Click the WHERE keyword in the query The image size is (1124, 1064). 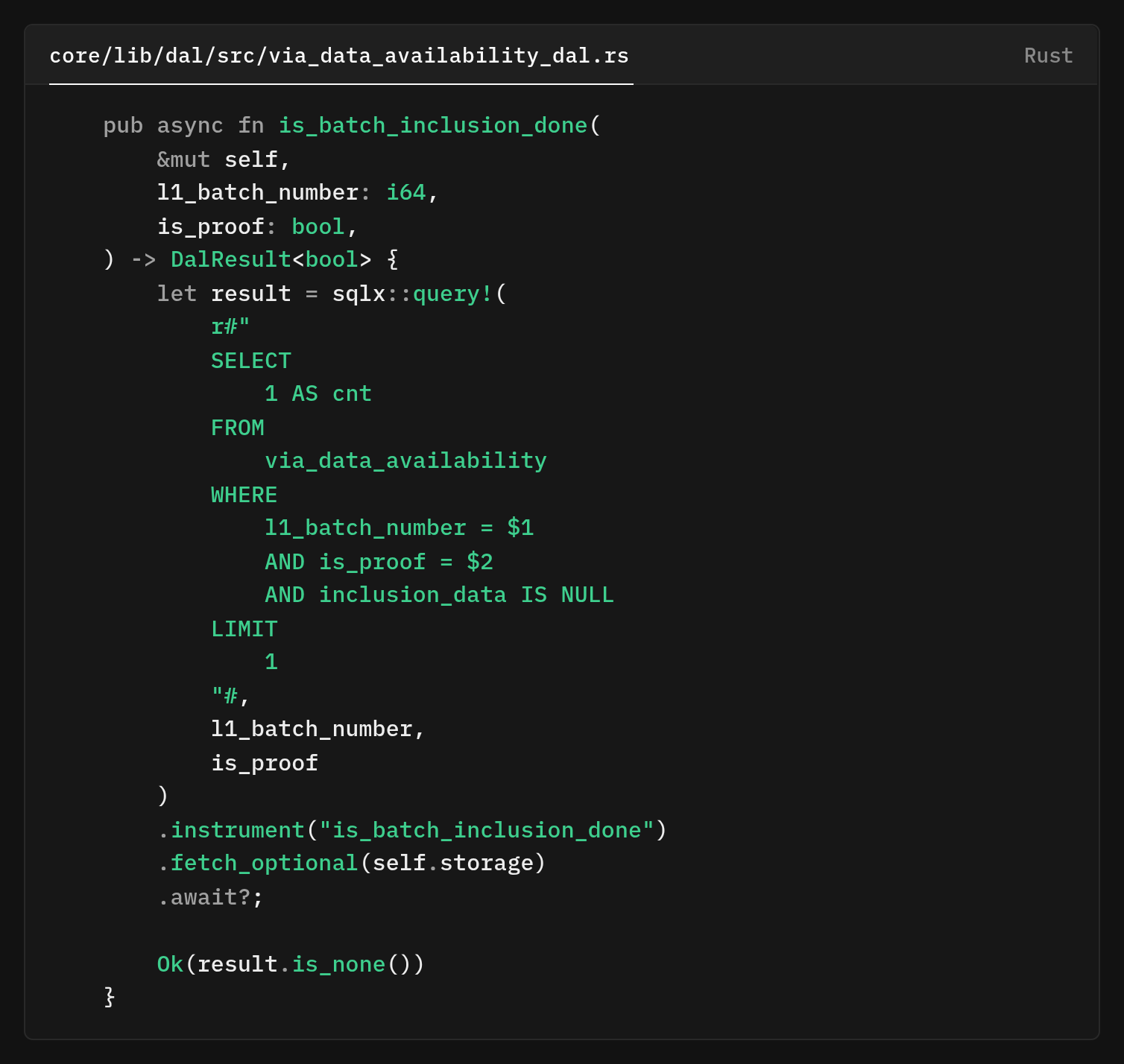click(244, 495)
